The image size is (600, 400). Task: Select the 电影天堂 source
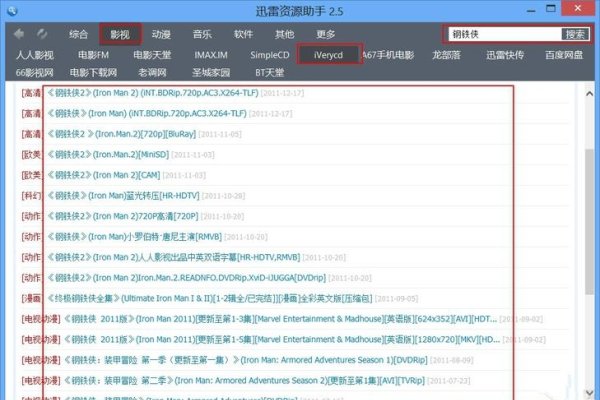point(152,55)
